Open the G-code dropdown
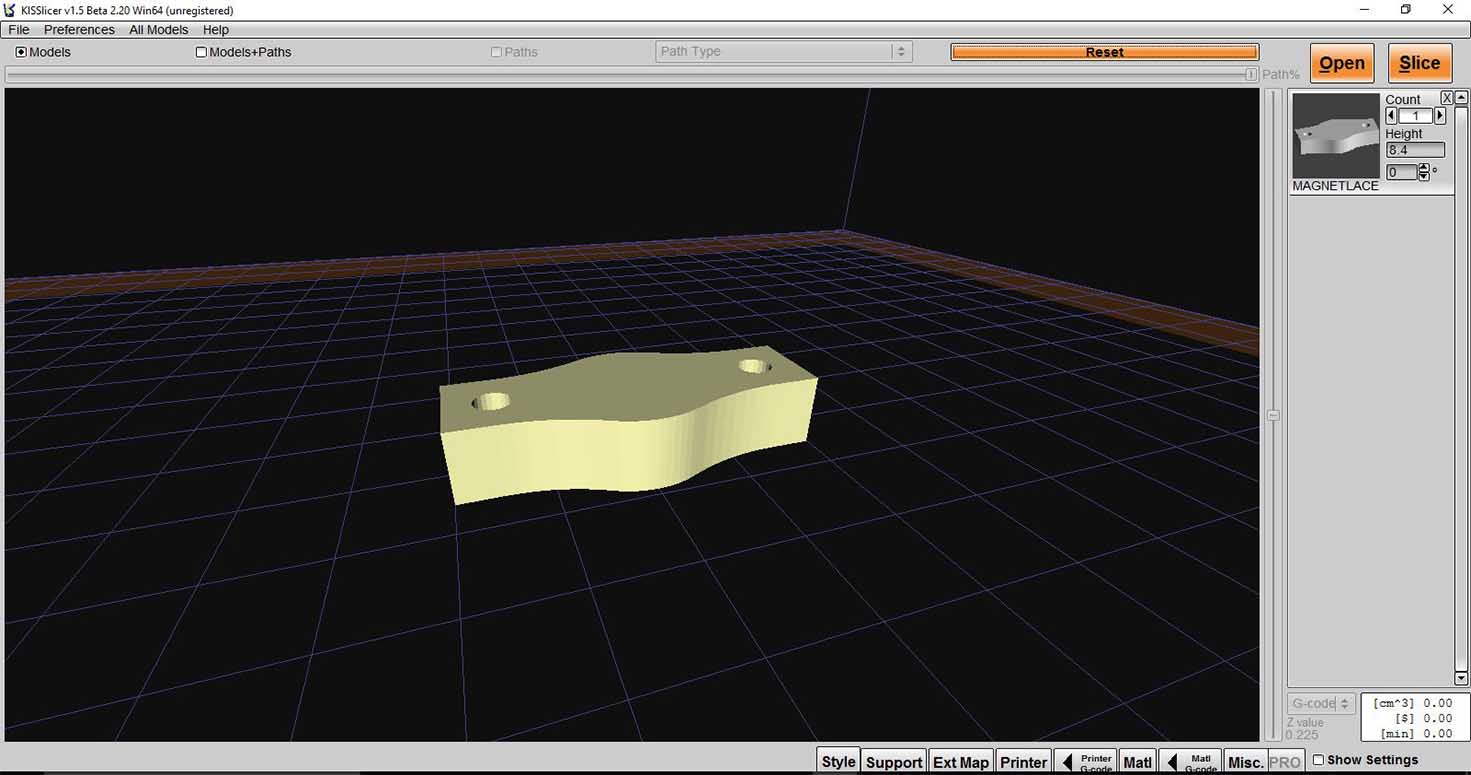 tap(1321, 703)
